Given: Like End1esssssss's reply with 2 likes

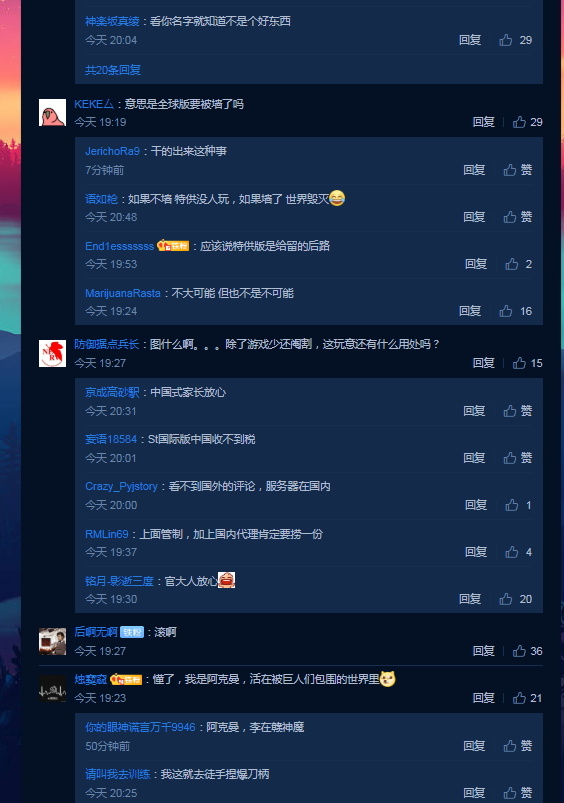Looking at the screenshot, I should [518, 264].
